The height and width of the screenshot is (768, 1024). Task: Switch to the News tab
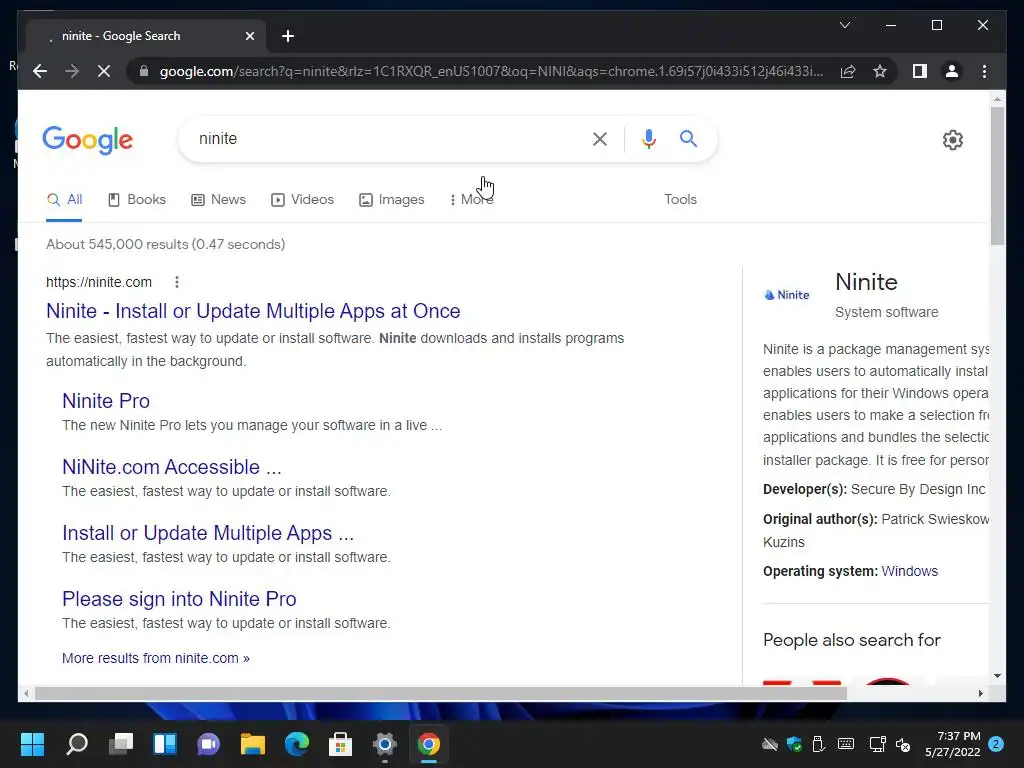point(218,200)
